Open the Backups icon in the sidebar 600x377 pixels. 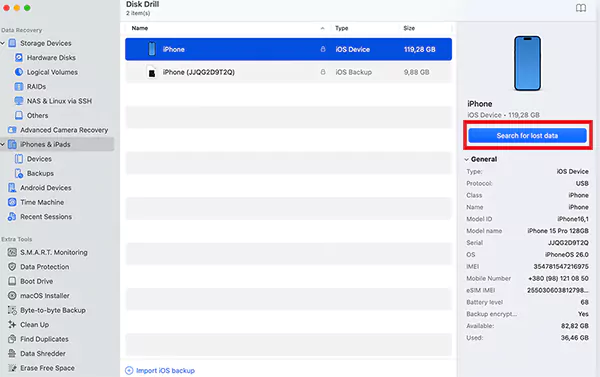19,173
